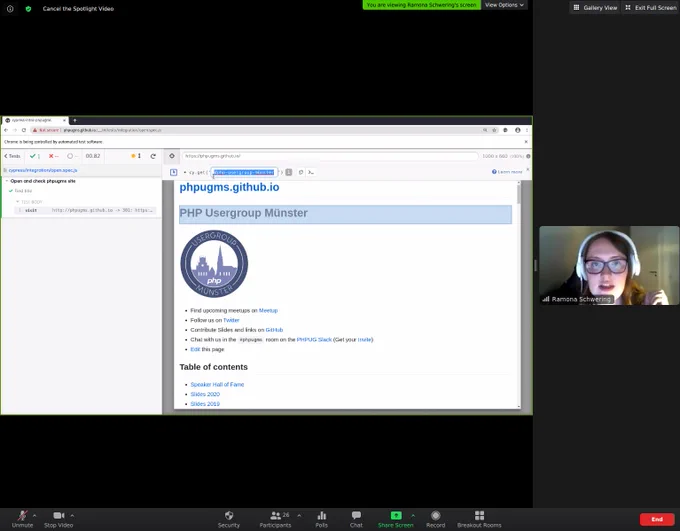Click PHP Usergroup Münster logo image
Screen dimensions: 680x531
[214, 264]
